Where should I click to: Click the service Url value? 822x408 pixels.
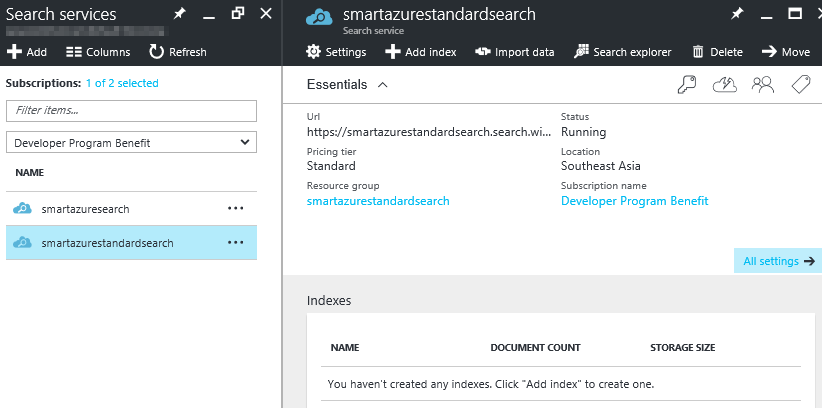tap(429, 132)
